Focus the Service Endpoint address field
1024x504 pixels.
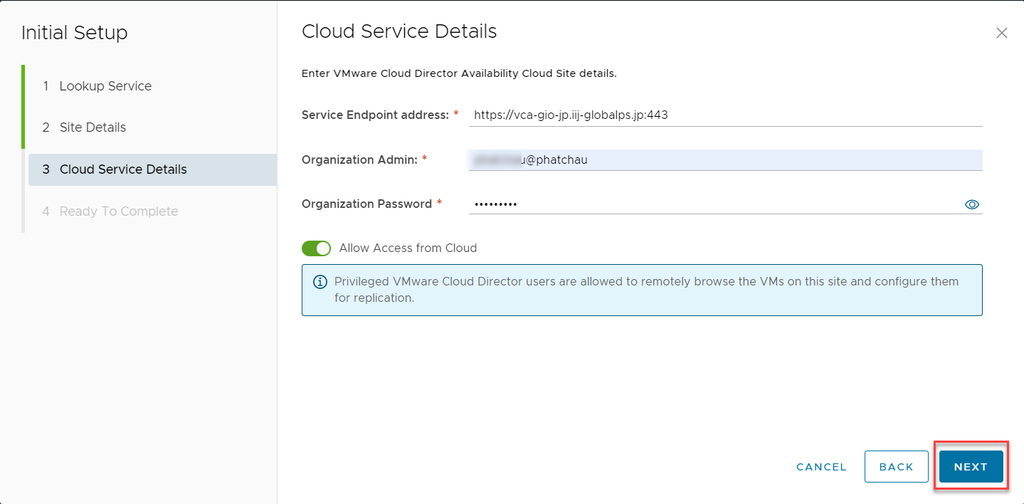(x=725, y=115)
